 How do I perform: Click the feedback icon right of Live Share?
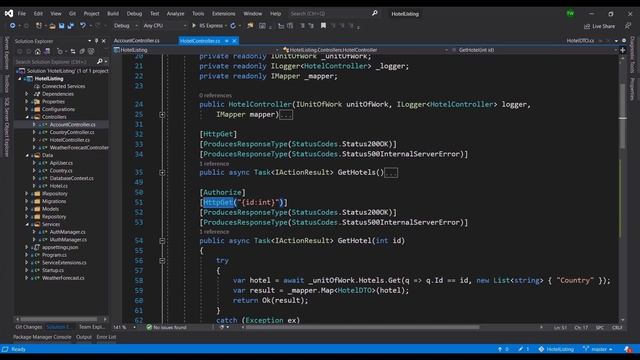pos(628,26)
